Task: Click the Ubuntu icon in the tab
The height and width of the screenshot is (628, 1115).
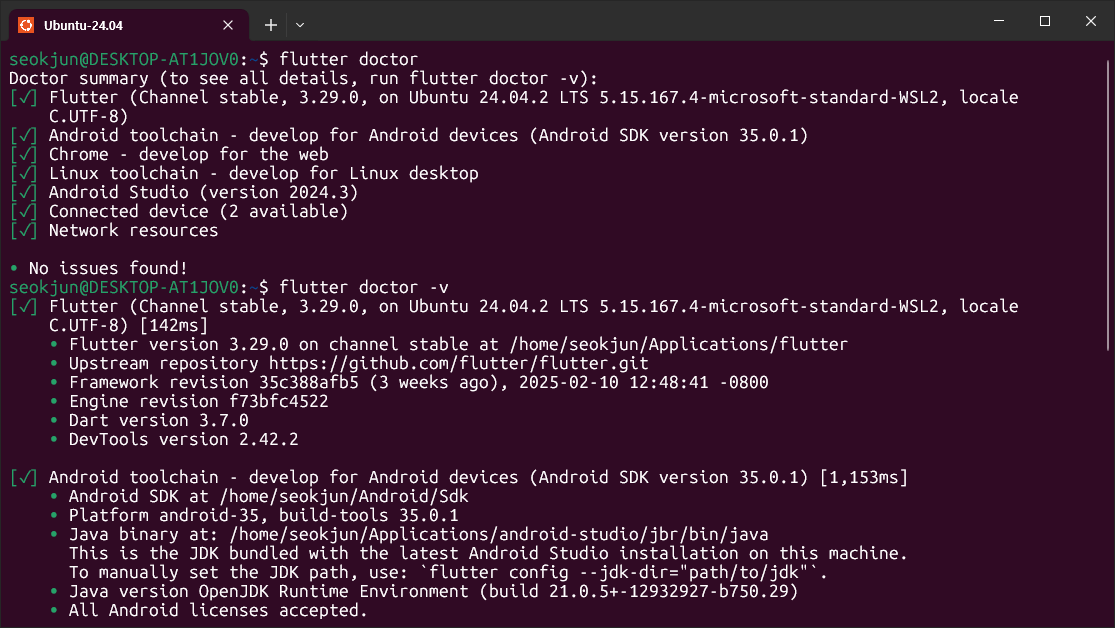Action: click(x=26, y=26)
